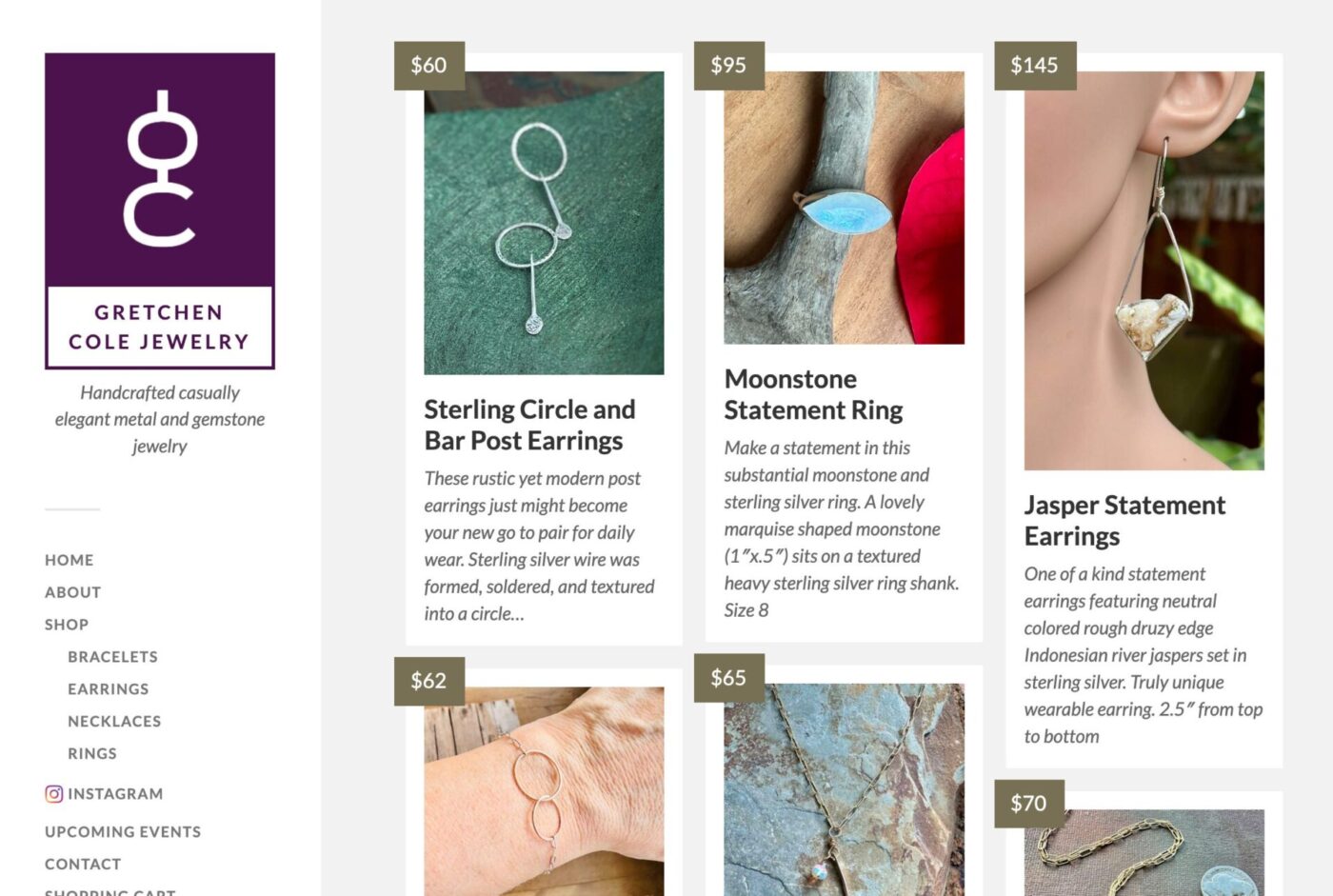Open Moonstone Statement Ring title link
The width and height of the screenshot is (1333, 896).
[x=813, y=394]
